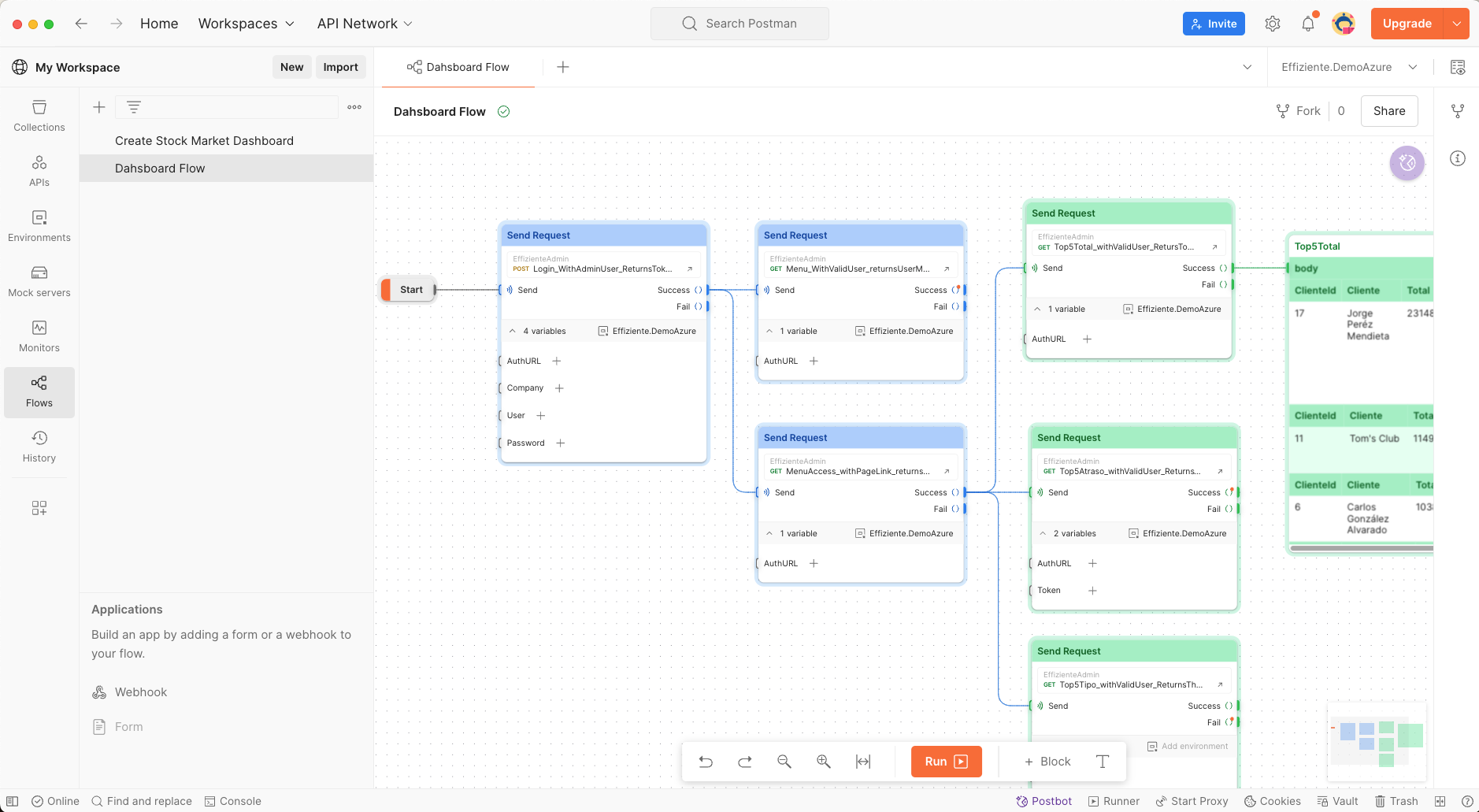Switch to Dahsboard Flow tab
This screenshot has width=1479, height=812.
(458, 67)
